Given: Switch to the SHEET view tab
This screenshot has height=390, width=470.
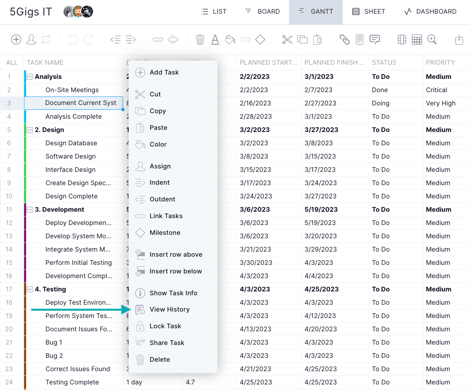Looking at the screenshot, I should 369,12.
